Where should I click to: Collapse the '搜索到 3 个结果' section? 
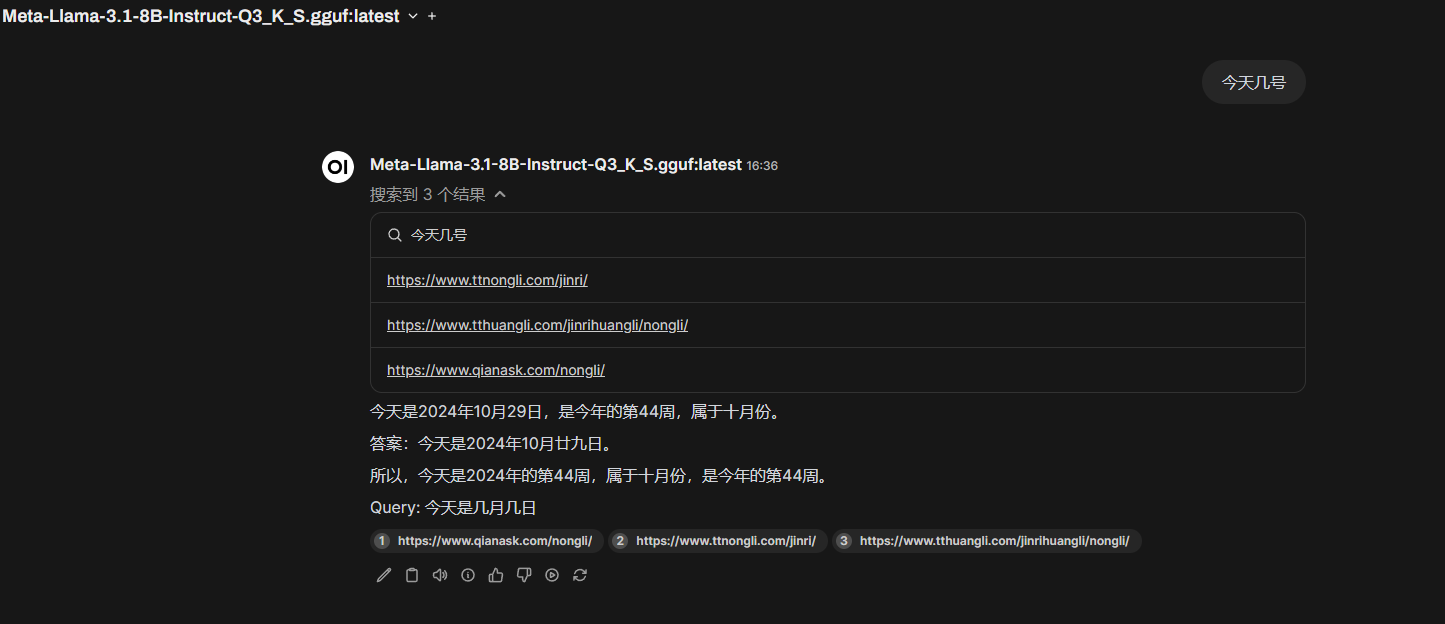pyautogui.click(x=438, y=195)
